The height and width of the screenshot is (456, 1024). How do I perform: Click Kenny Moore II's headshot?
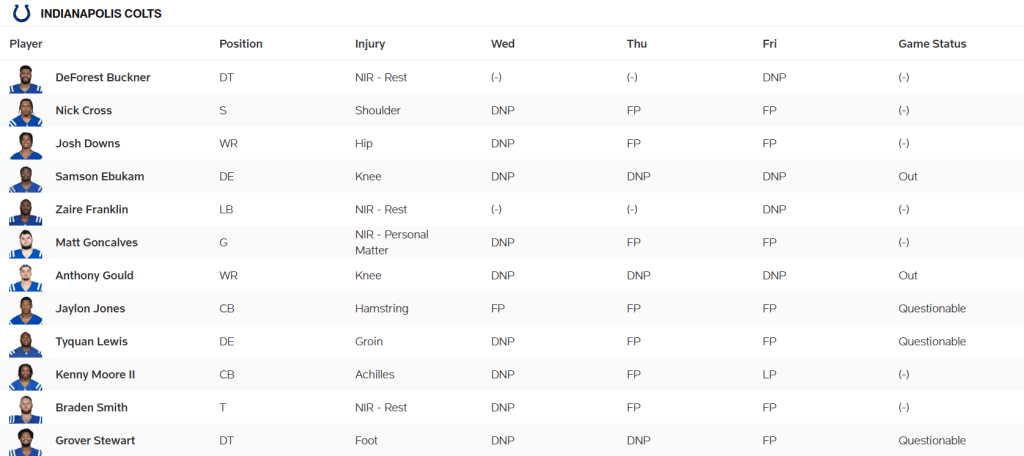[x=26, y=375]
